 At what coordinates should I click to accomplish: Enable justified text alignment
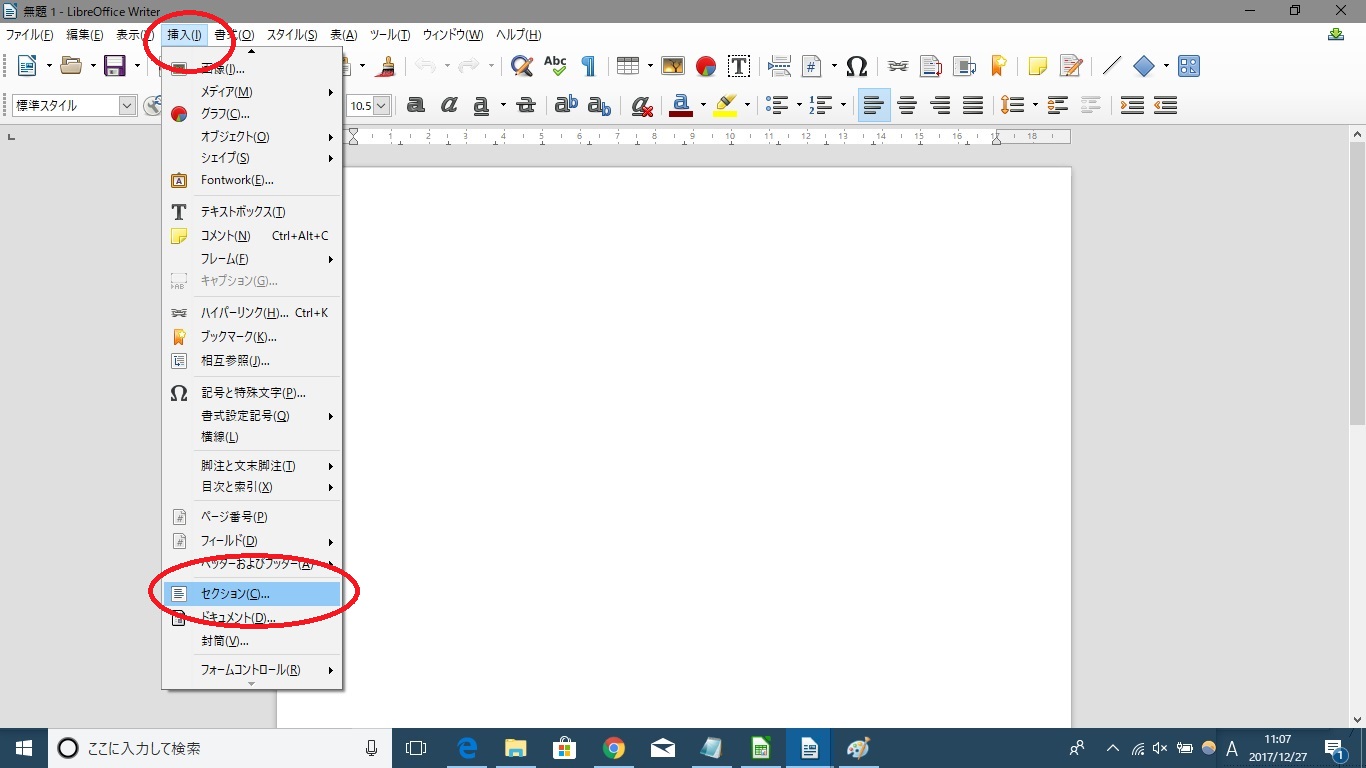tap(973, 105)
